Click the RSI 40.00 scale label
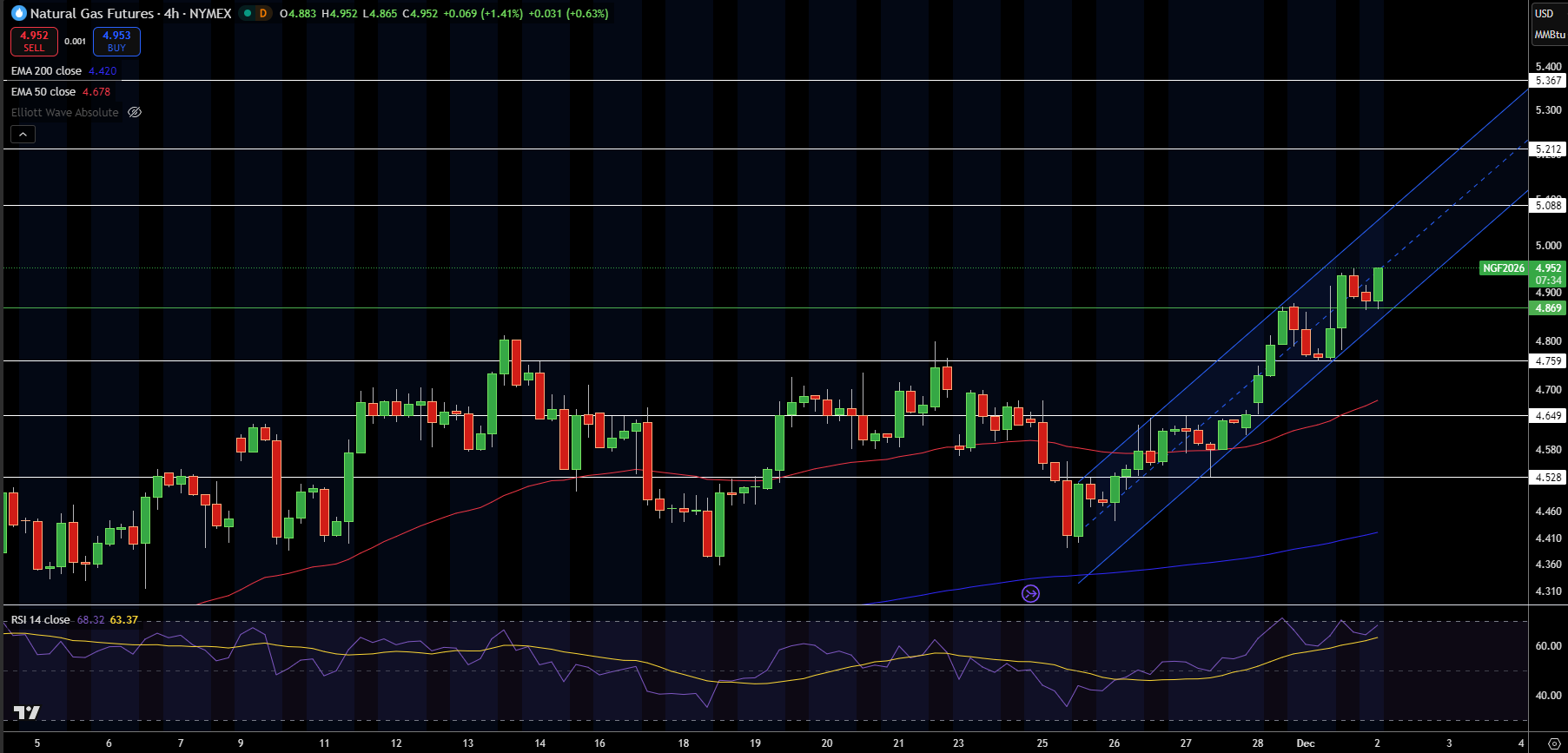The width and height of the screenshot is (1568, 753). pyautogui.click(x=1548, y=696)
